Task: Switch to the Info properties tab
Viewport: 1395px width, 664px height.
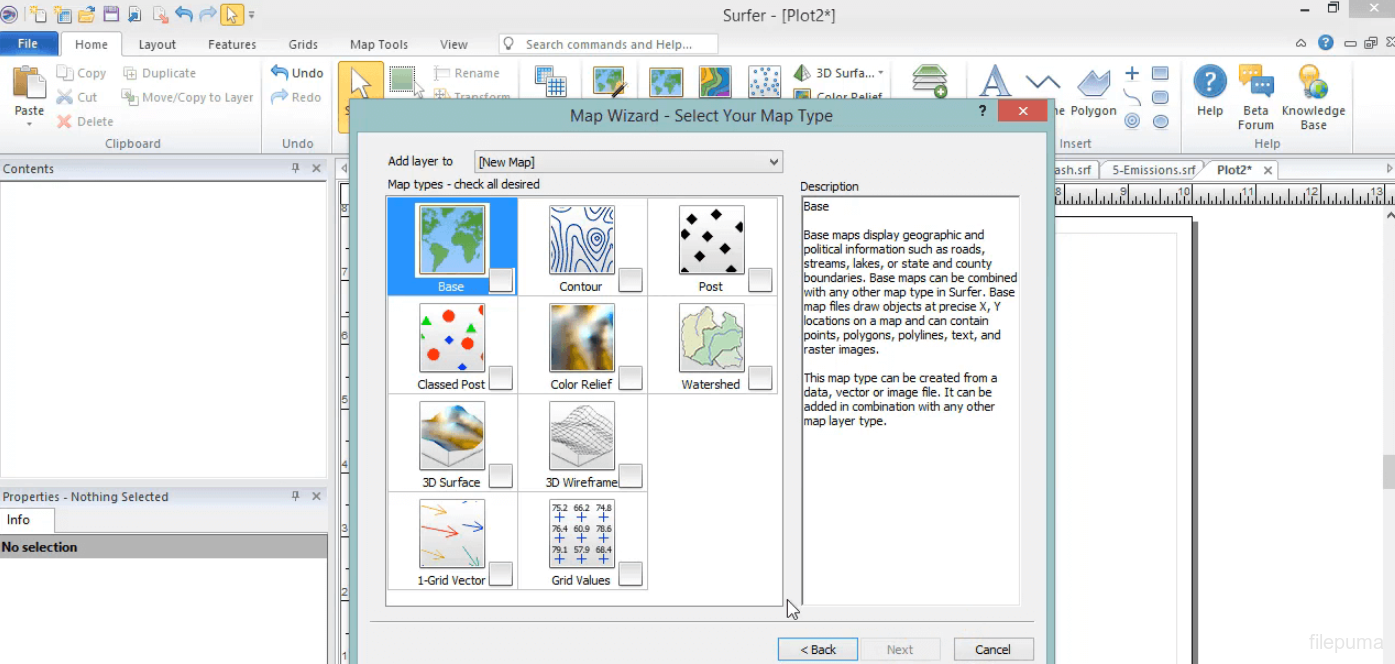Action: click(18, 520)
